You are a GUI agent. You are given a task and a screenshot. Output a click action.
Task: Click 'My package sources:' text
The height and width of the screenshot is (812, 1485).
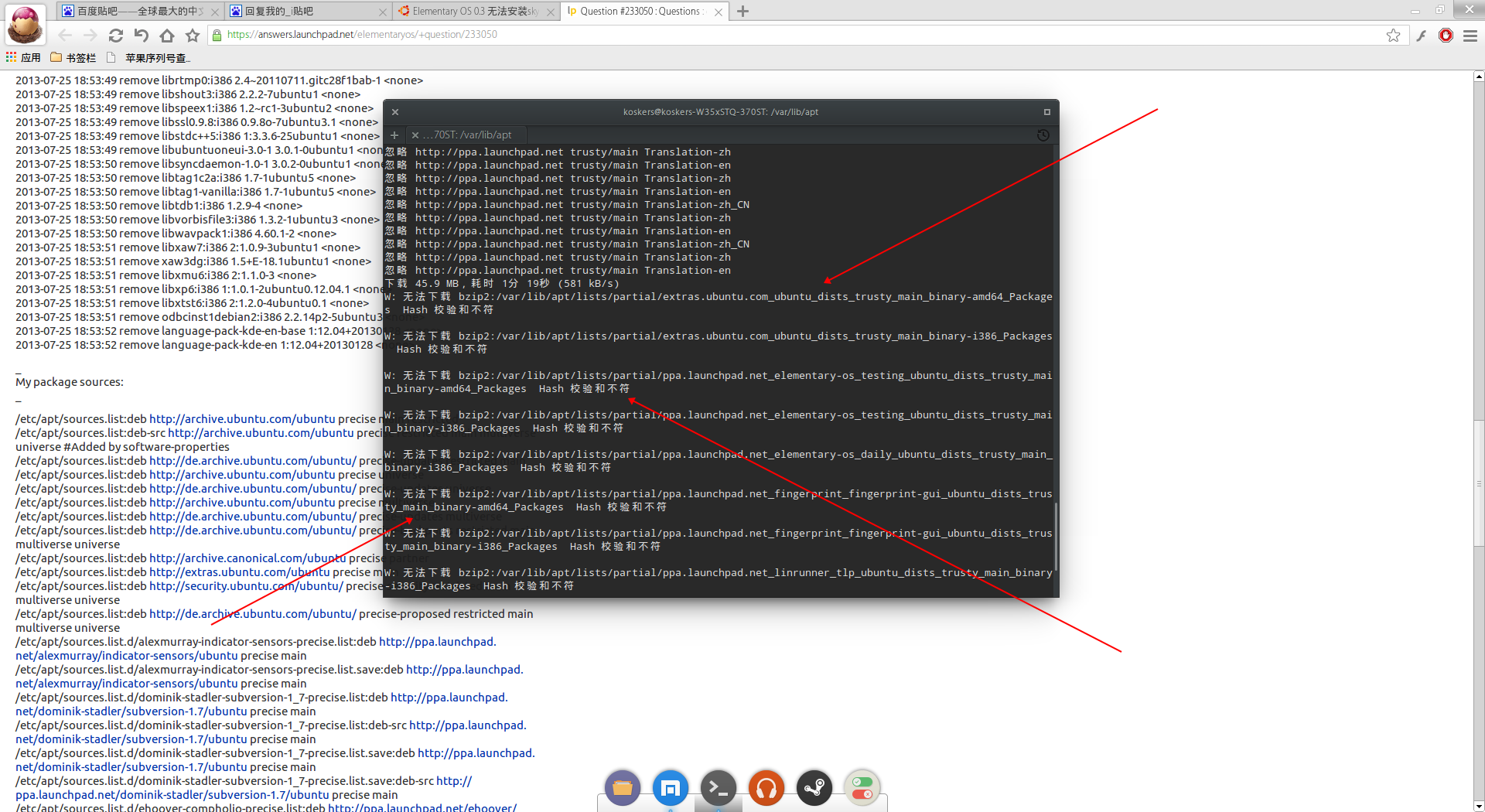click(x=70, y=382)
